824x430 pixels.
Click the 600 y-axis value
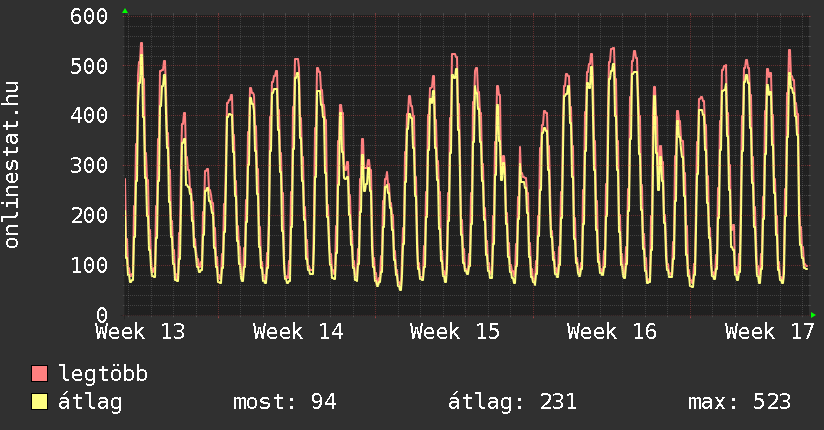[x=89, y=17]
